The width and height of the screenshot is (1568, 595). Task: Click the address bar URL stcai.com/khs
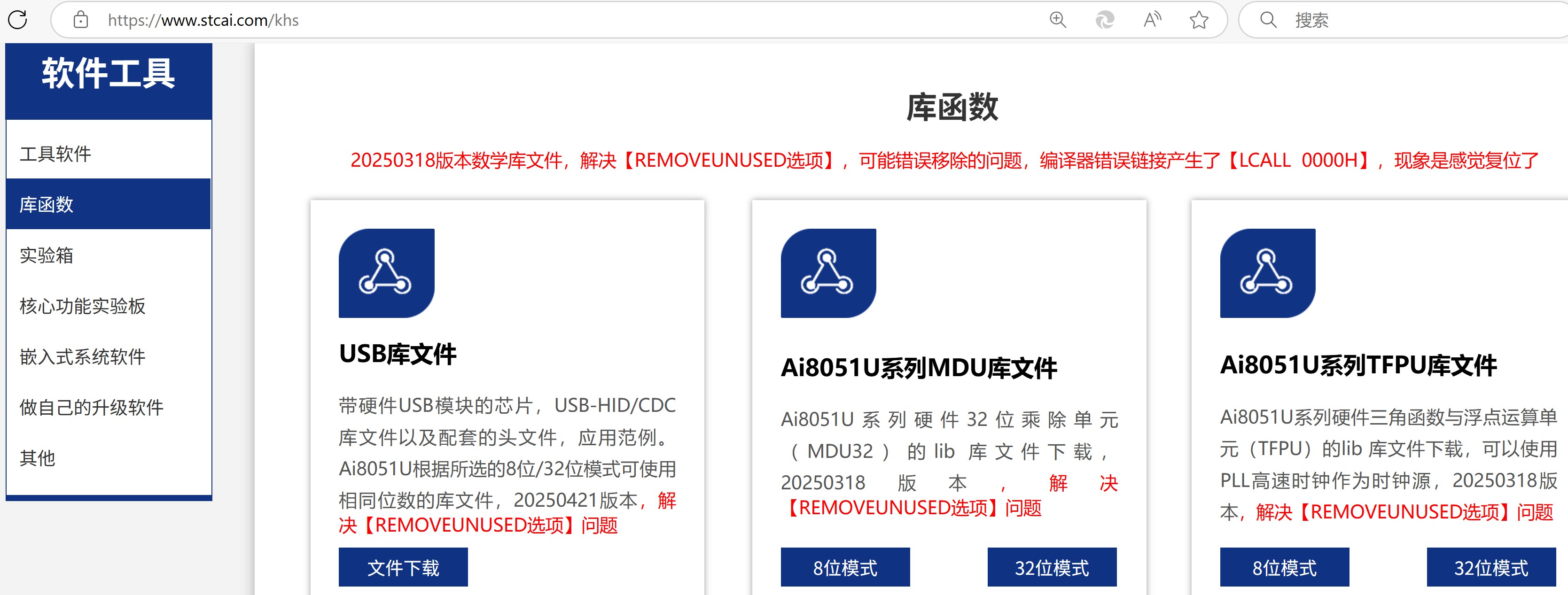pos(203,20)
